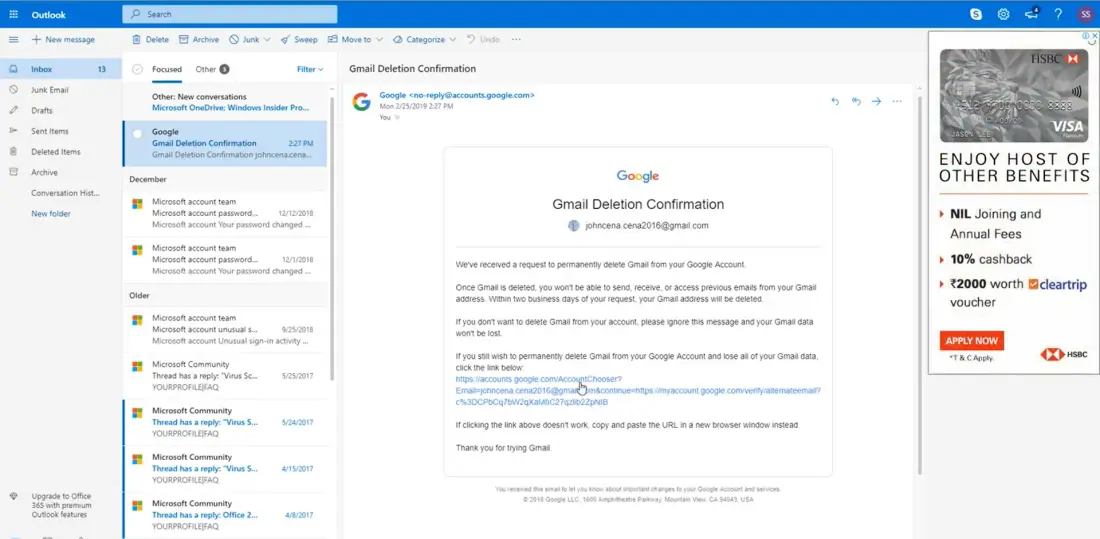1100x539 pixels.
Task: Open Skype from the top bar
Action: point(976,14)
